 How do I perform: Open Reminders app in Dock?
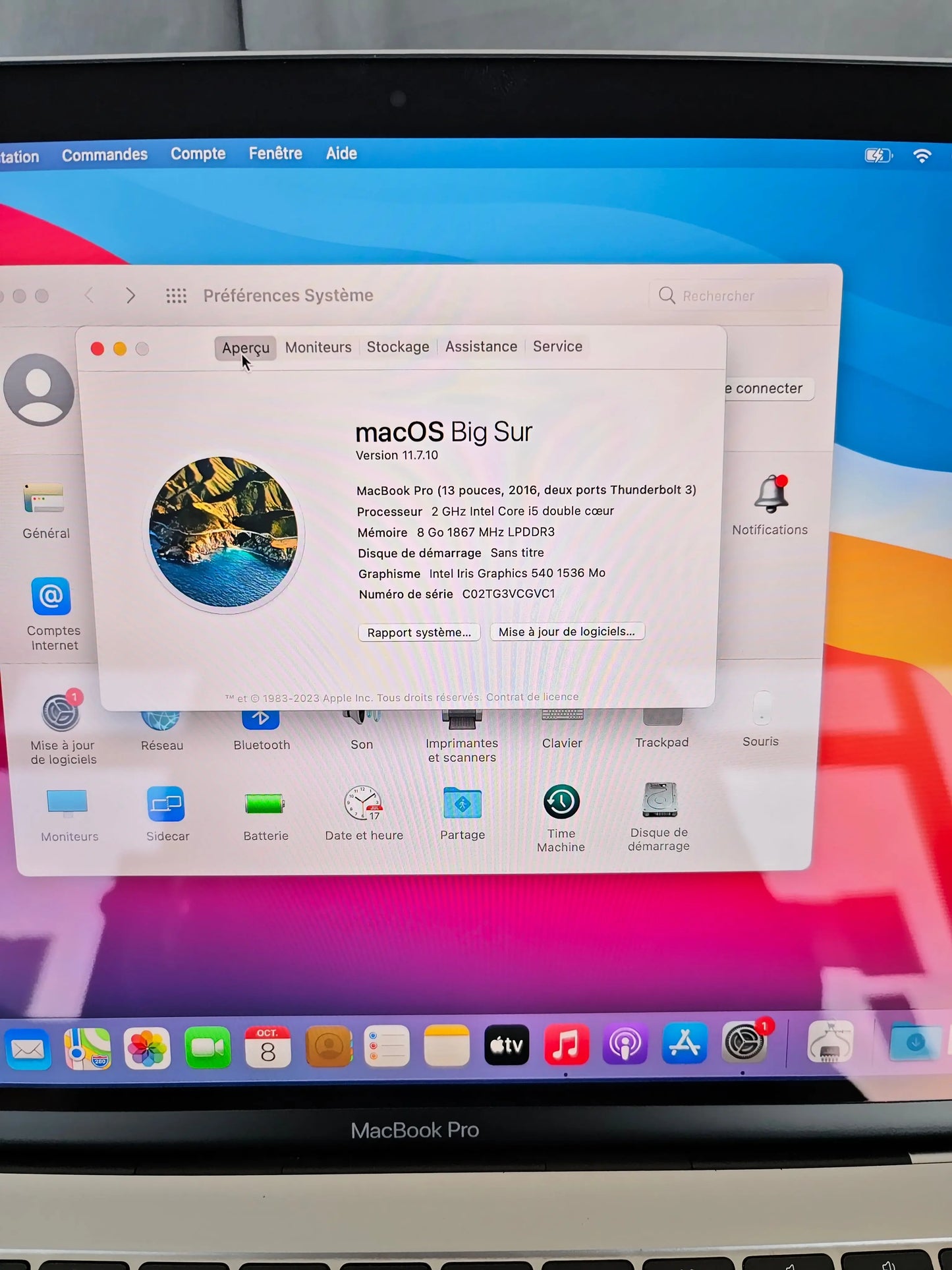[x=387, y=1046]
